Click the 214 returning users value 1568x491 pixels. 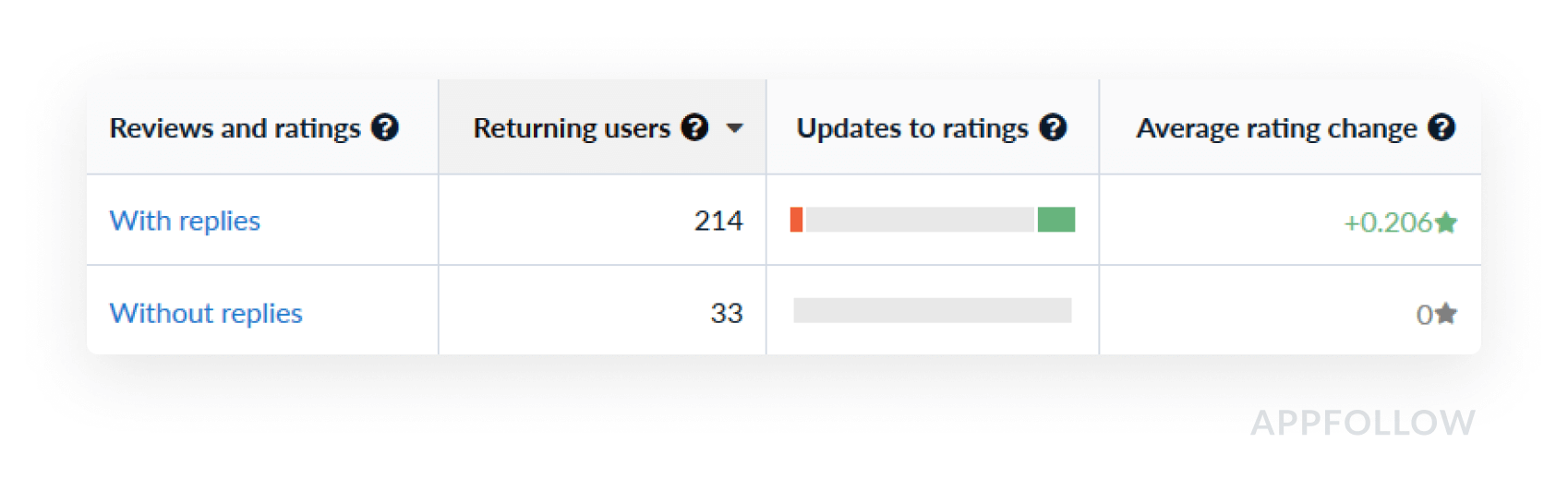(718, 221)
